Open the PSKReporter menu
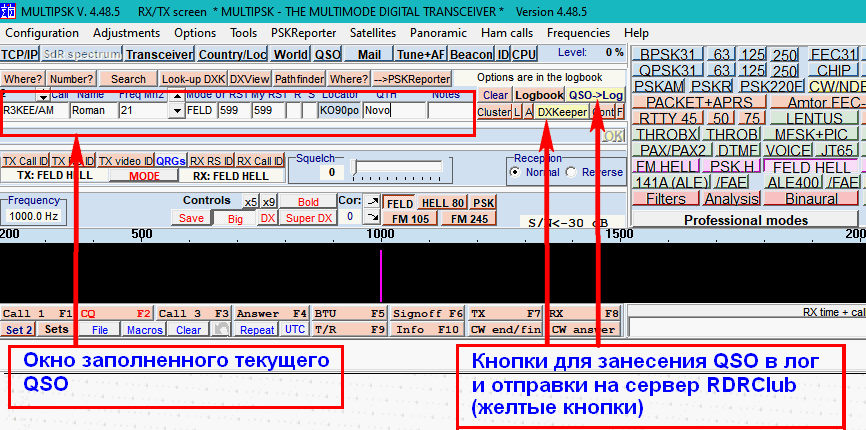This screenshot has width=866, height=430. (x=304, y=33)
